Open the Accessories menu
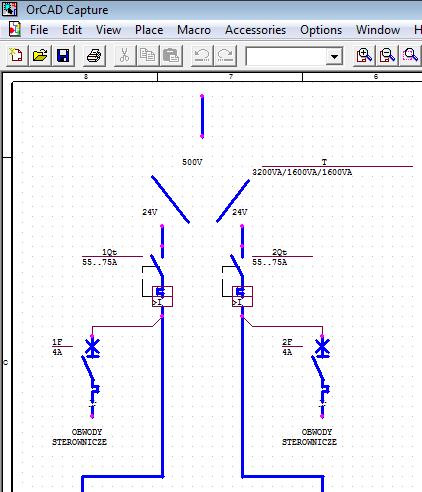The image size is (422, 492). [x=255, y=30]
